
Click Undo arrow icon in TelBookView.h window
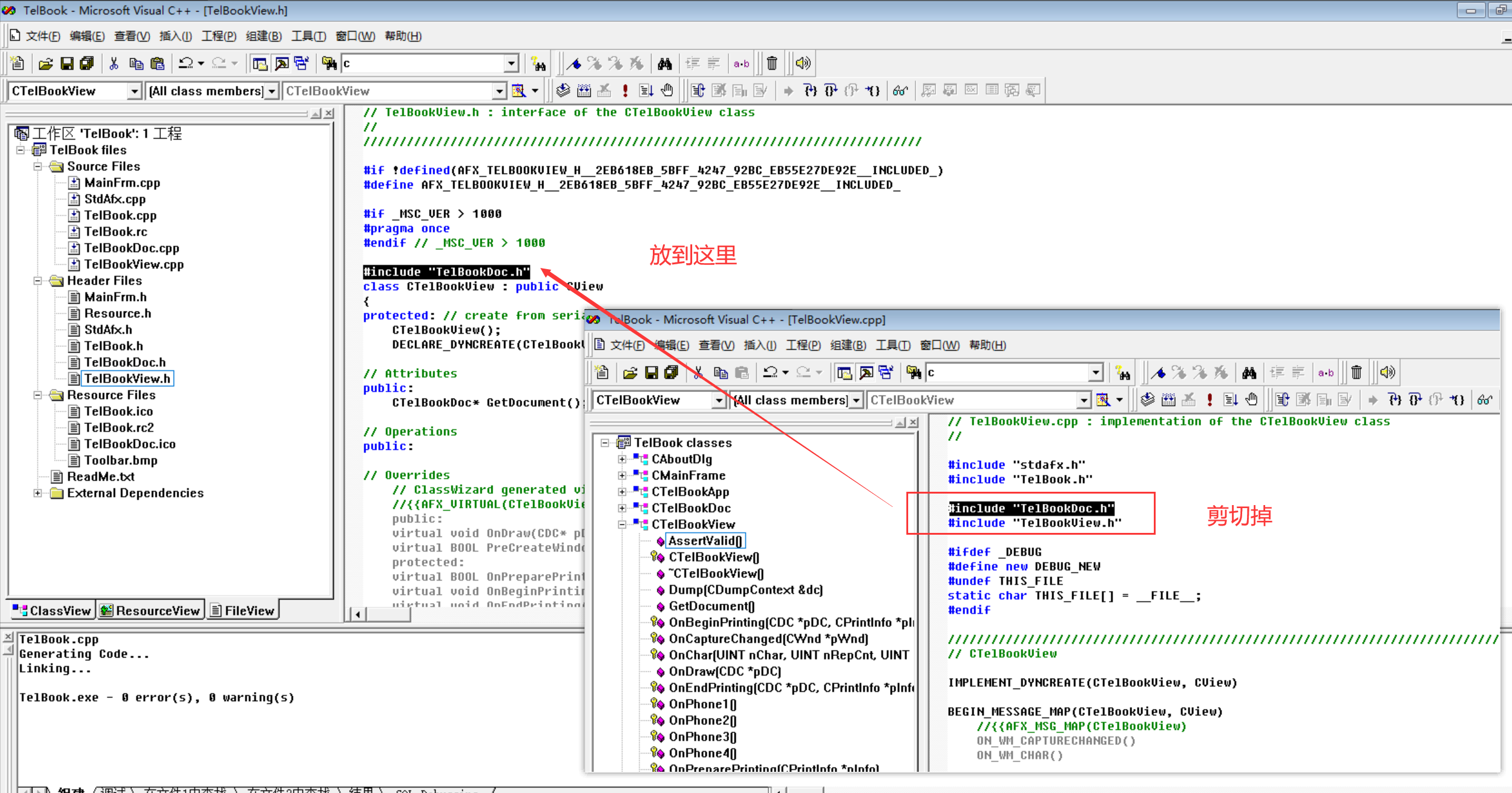186,63
